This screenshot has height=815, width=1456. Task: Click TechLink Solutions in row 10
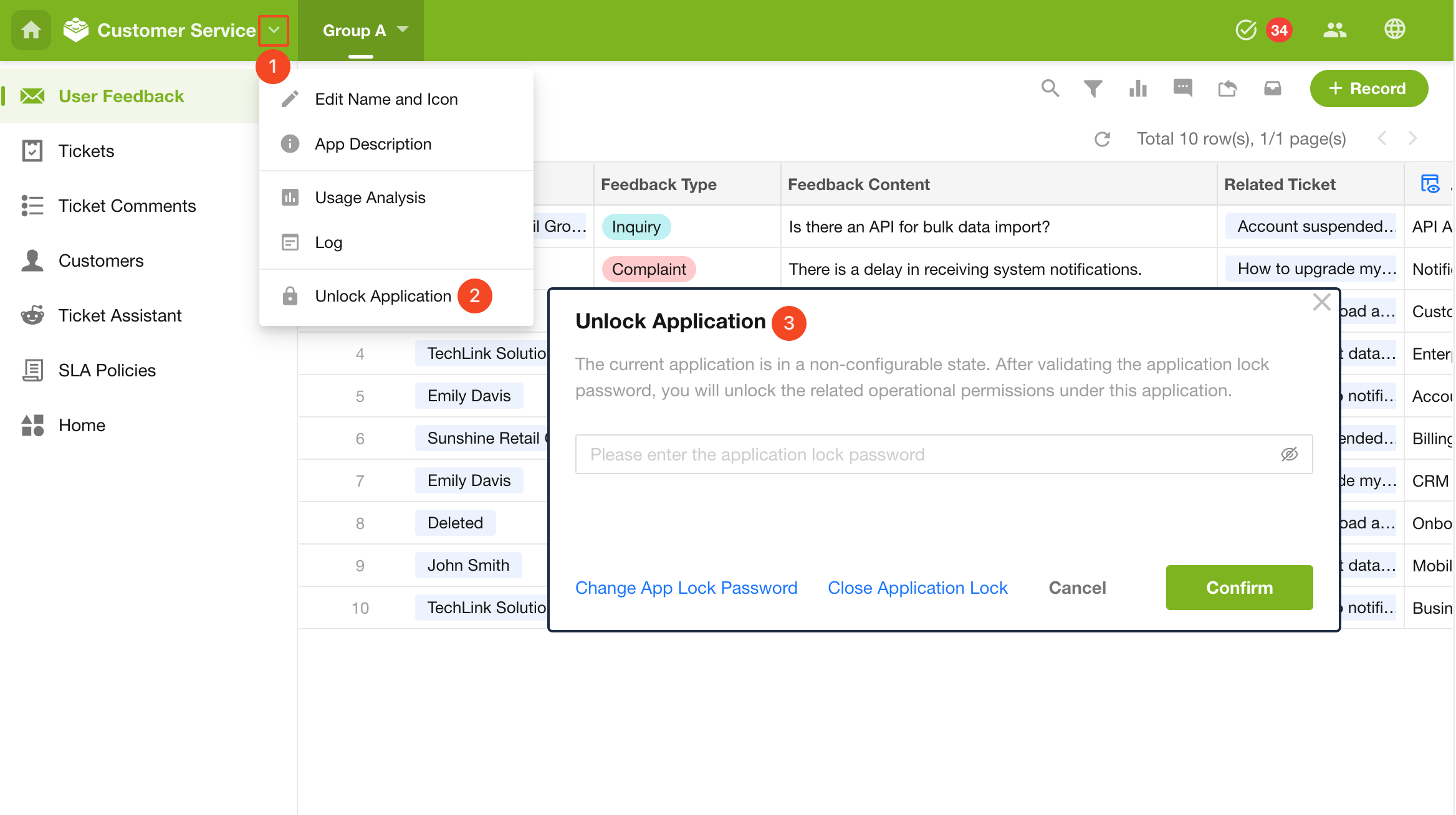coord(482,608)
